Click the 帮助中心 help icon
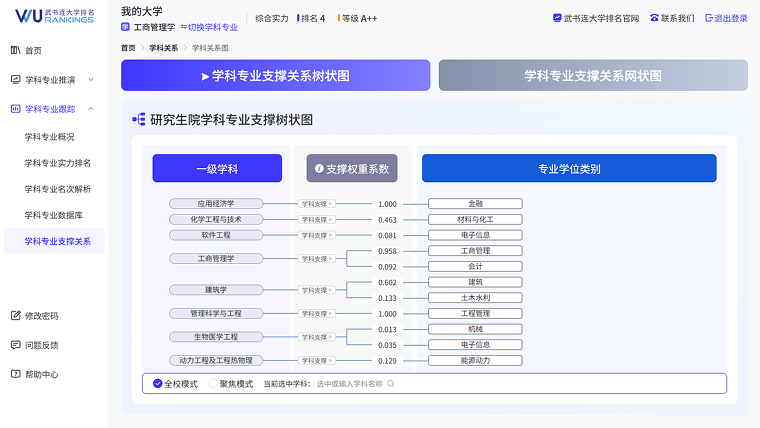 pyautogui.click(x=16, y=374)
